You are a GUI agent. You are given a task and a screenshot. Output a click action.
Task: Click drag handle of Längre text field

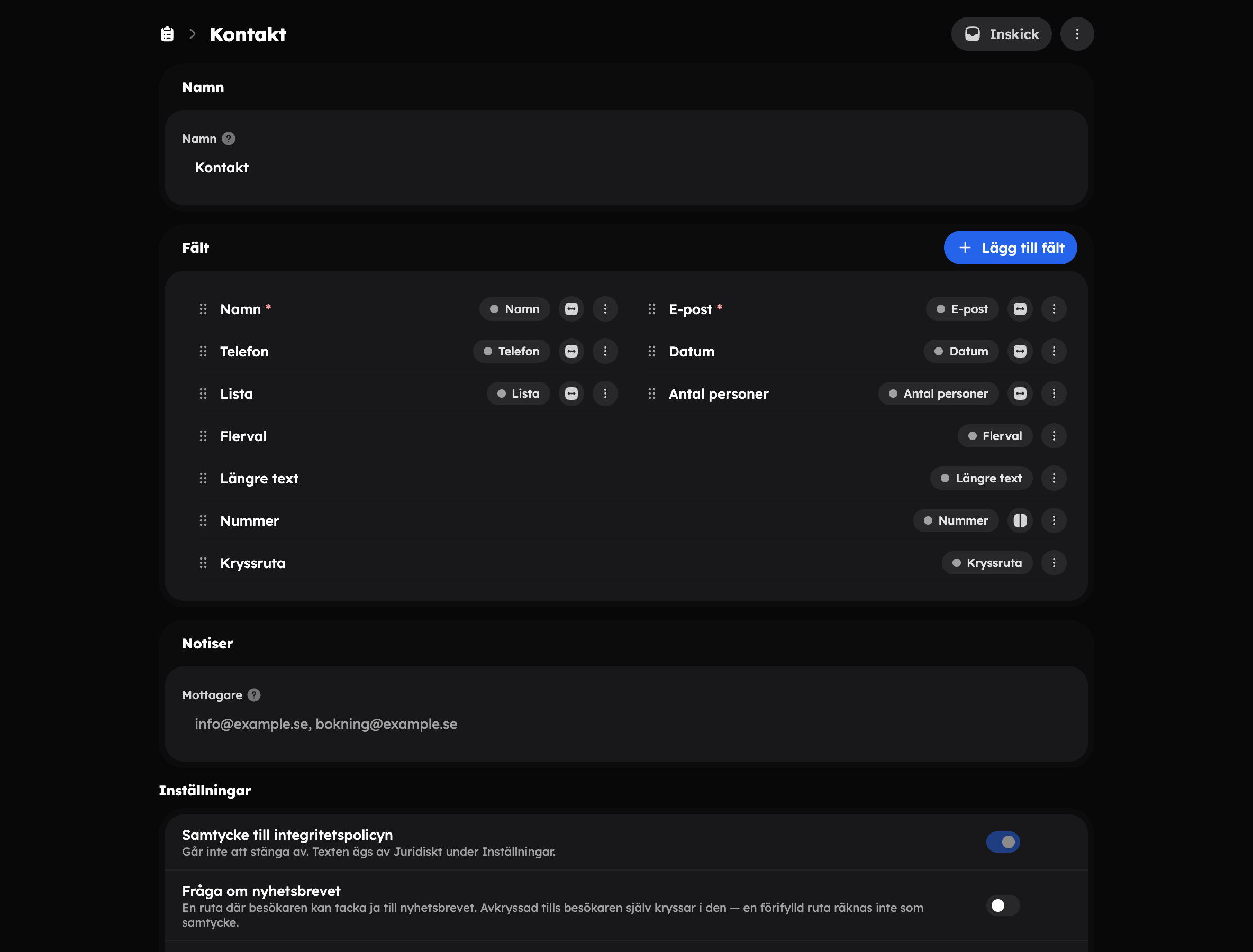[203, 478]
